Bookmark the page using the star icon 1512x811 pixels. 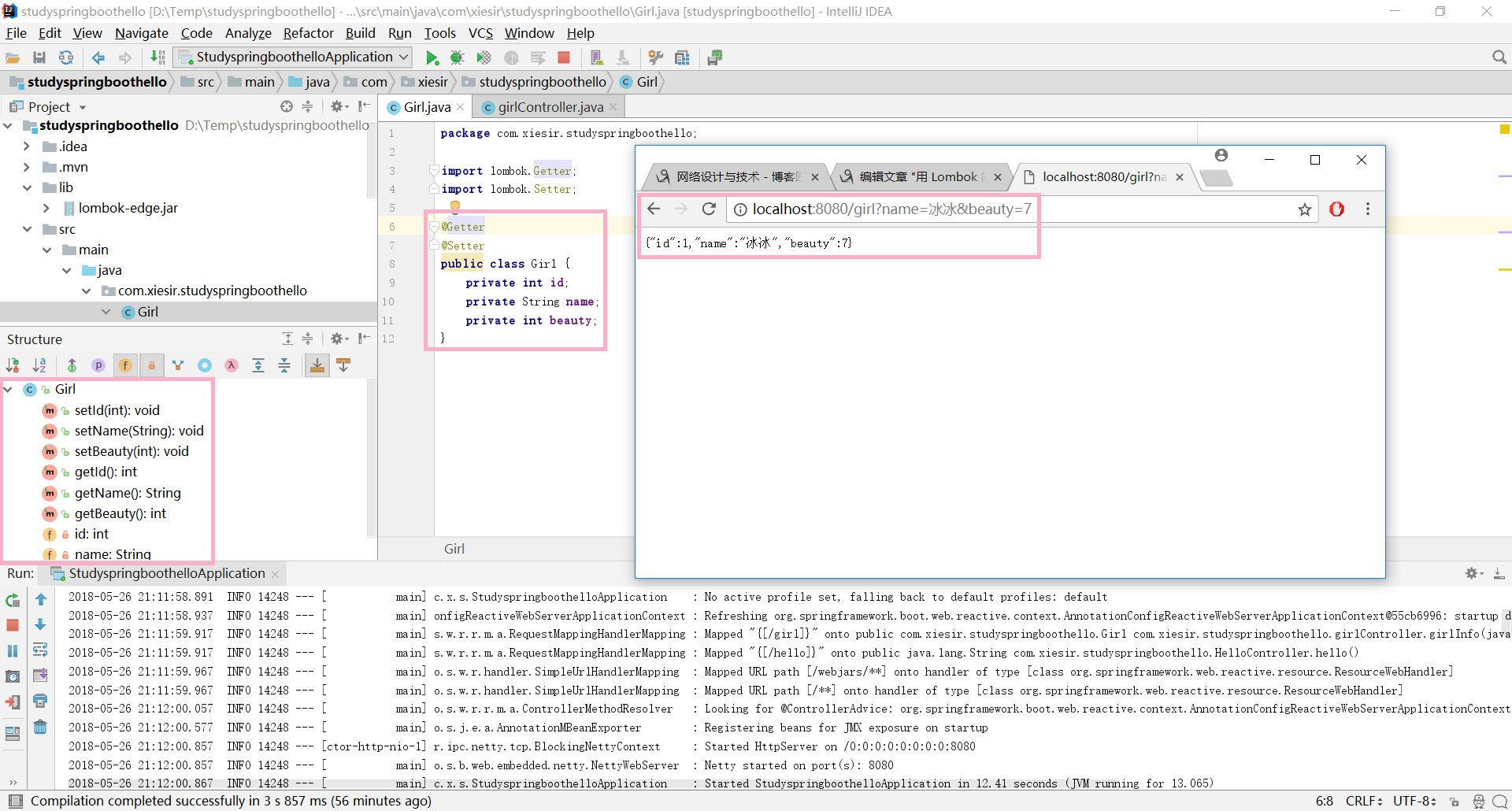(x=1305, y=209)
